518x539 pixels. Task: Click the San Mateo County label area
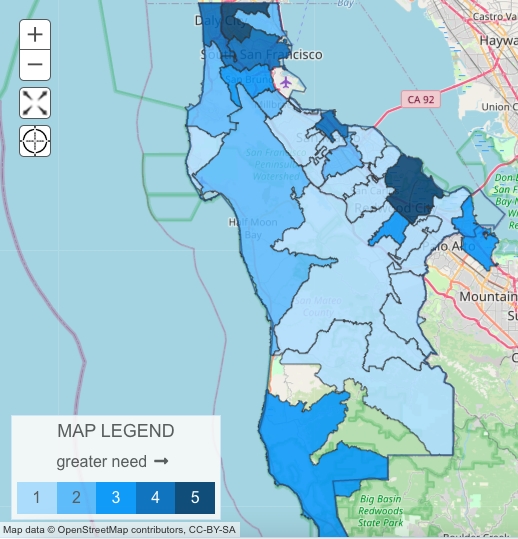click(318, 307)
